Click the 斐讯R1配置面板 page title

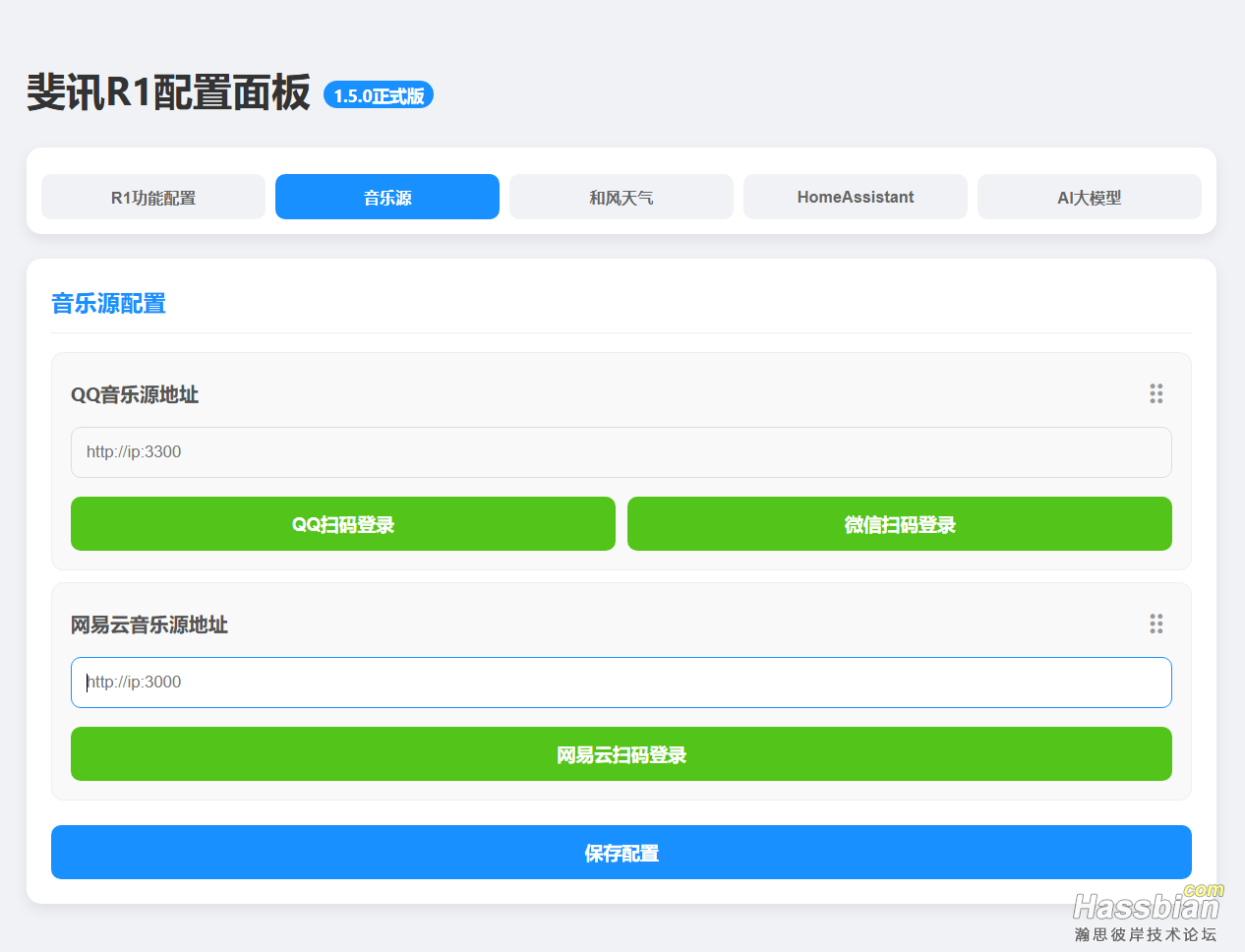coord(168,92)
